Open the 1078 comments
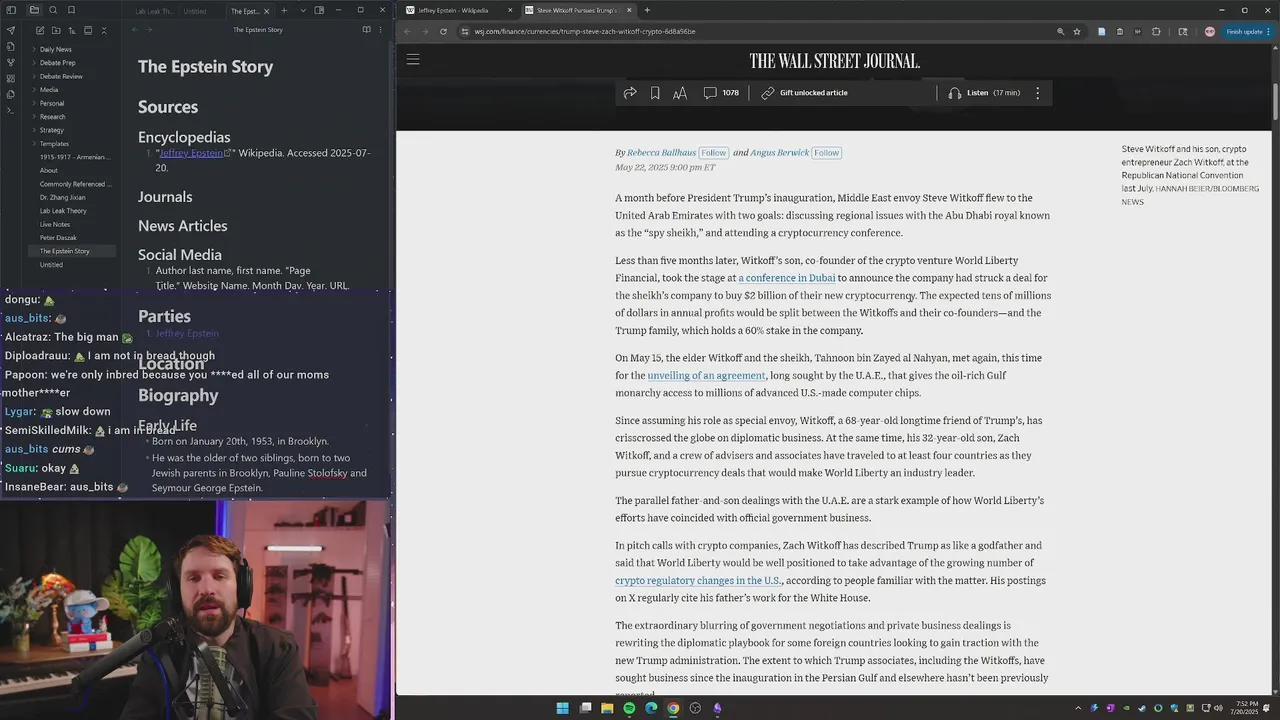 pos(721,93)
